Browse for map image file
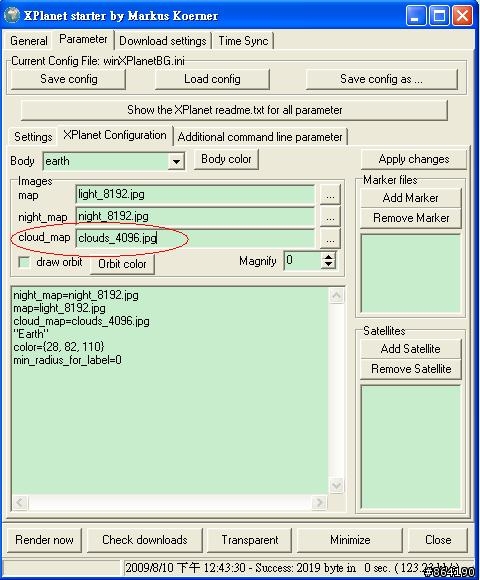The height and width of the screenshot is (580, 480). (330, 195)
